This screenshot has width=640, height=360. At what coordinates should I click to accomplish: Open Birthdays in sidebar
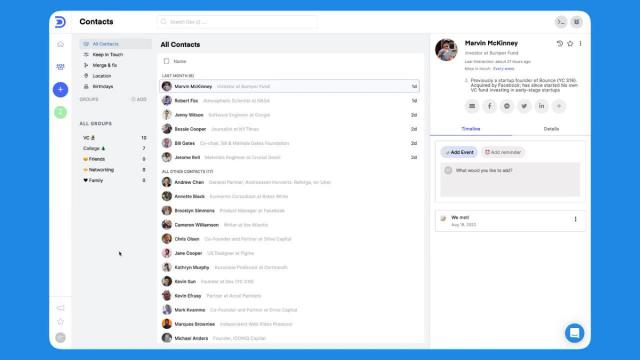pyautogui.click(x=116, y=87)
